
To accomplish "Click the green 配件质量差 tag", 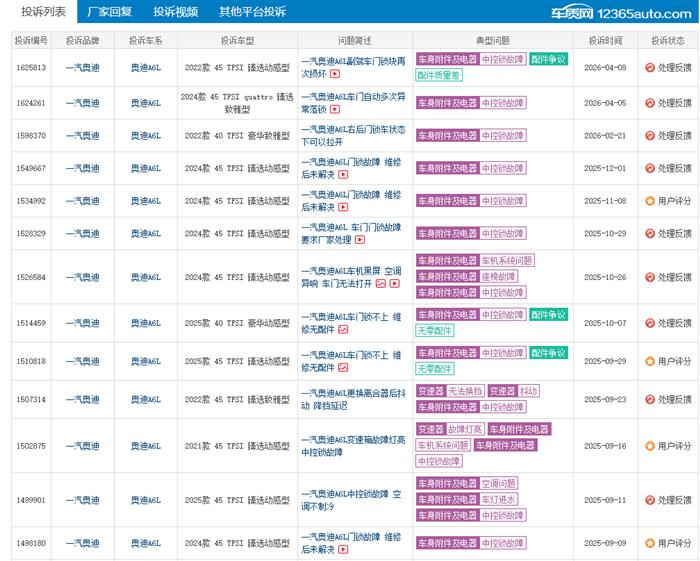I will [439, 75].
